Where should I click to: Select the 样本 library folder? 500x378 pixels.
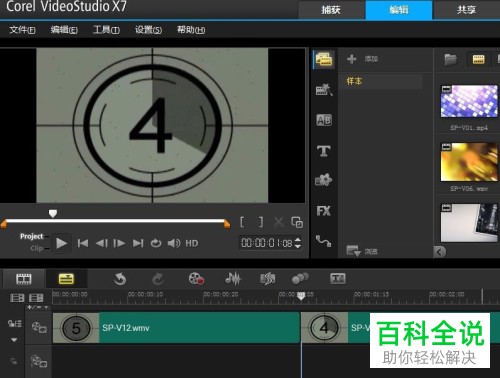[x=382, y=81]
